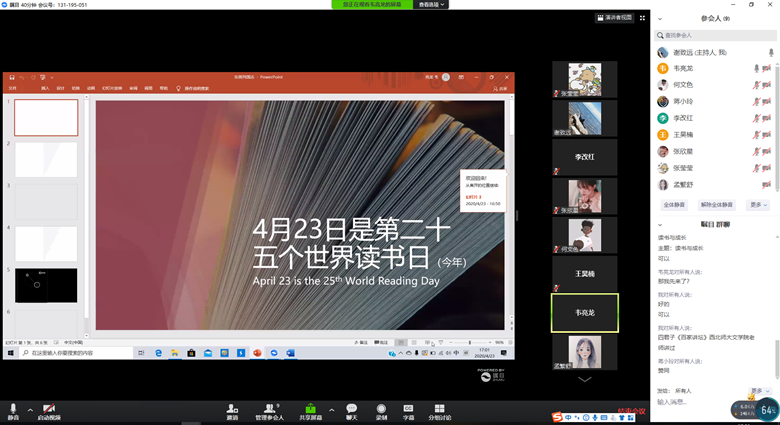Expand the 更多 dropdown below participant list

tap(757, 205)
